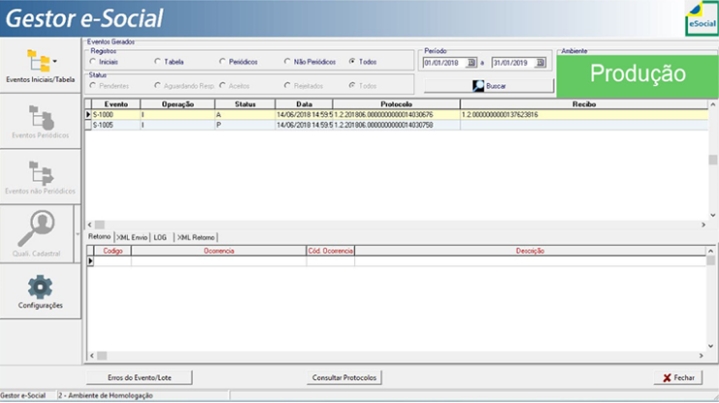Switch to the Retorno tab
The height and width of the screenshot is (403, 719).
tap(100, 237)
